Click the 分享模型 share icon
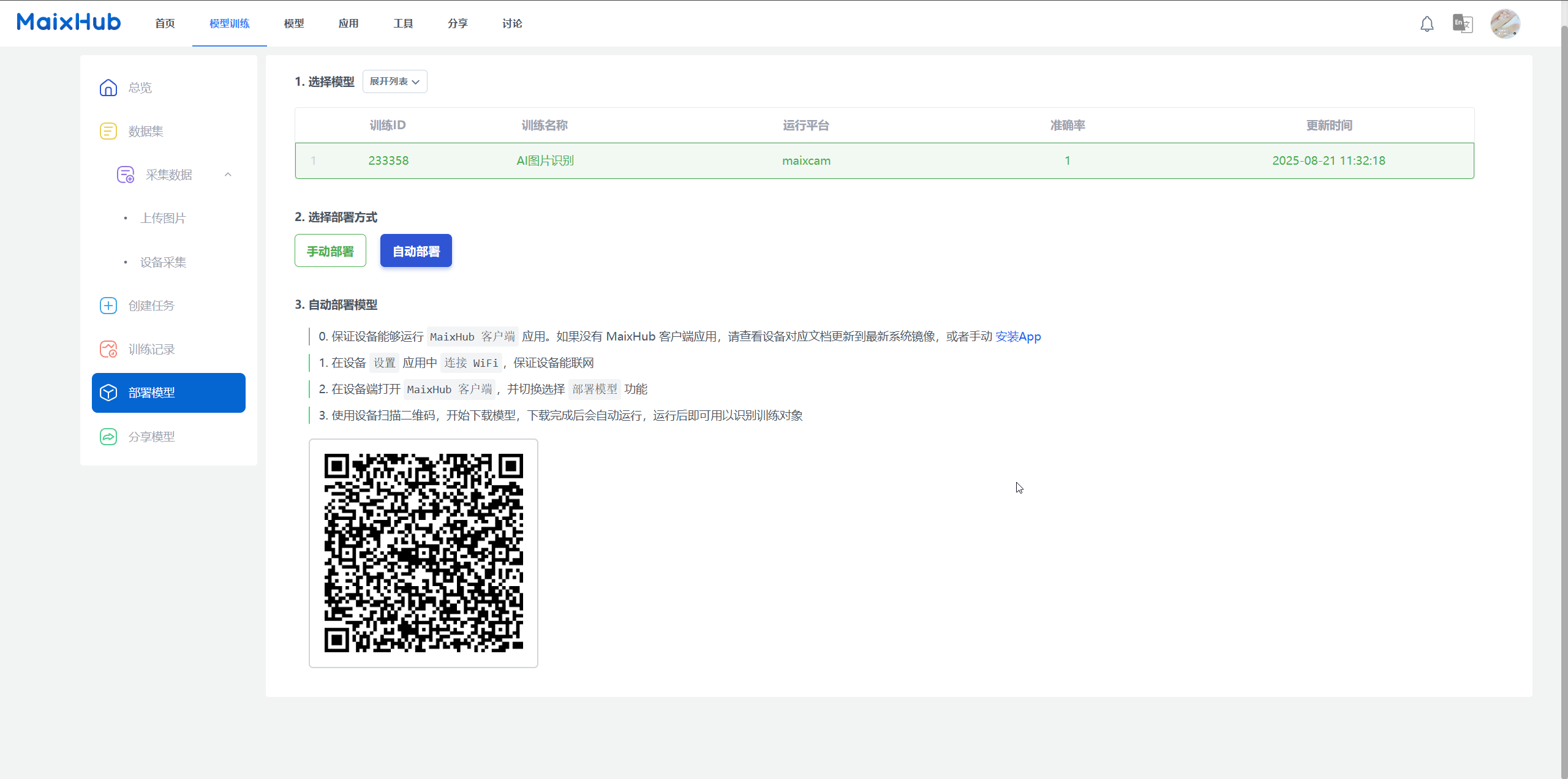Screen dimensions: 1568x779 [x=108, y=437]
